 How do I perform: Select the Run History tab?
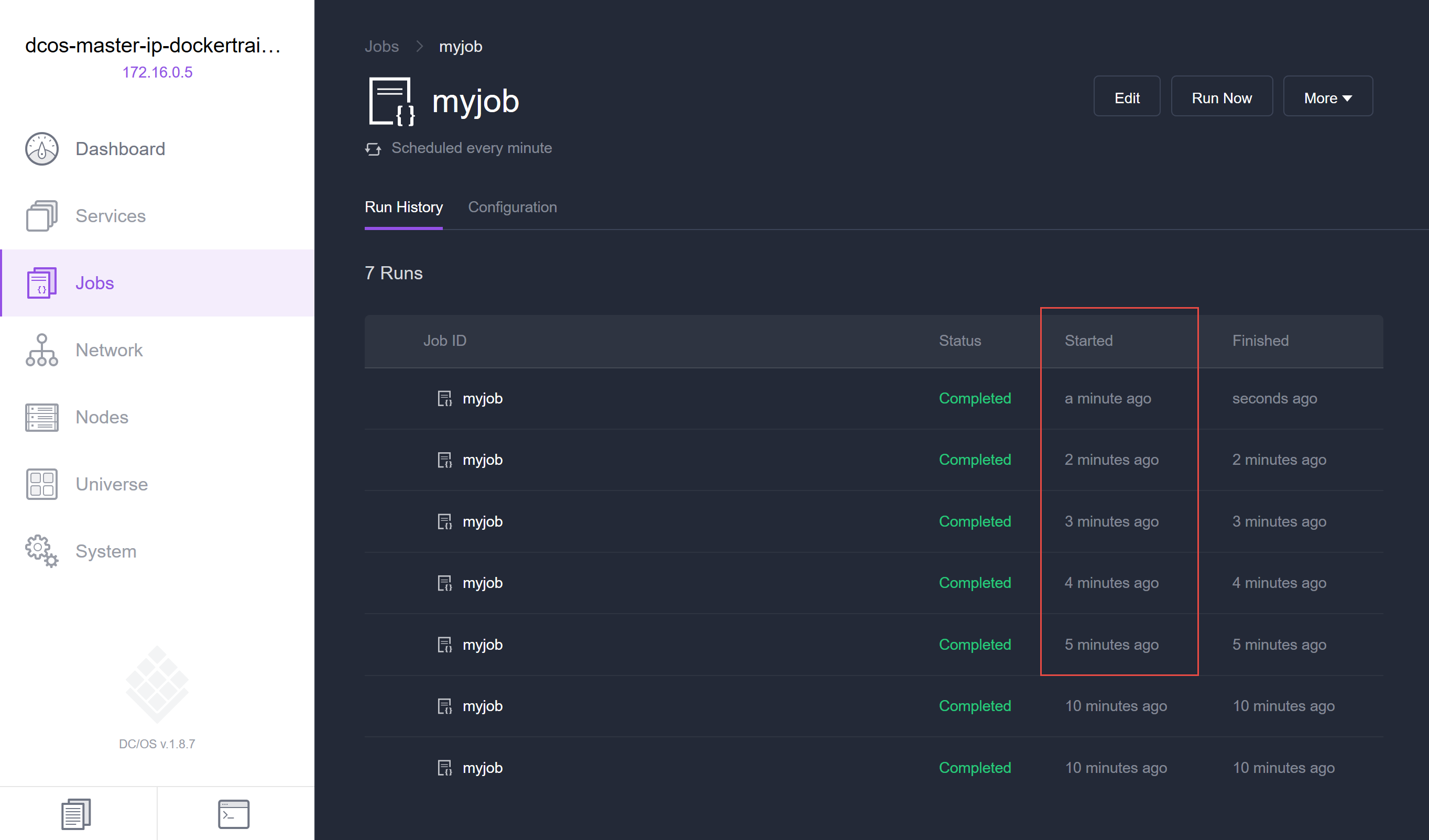click(403, 207)
